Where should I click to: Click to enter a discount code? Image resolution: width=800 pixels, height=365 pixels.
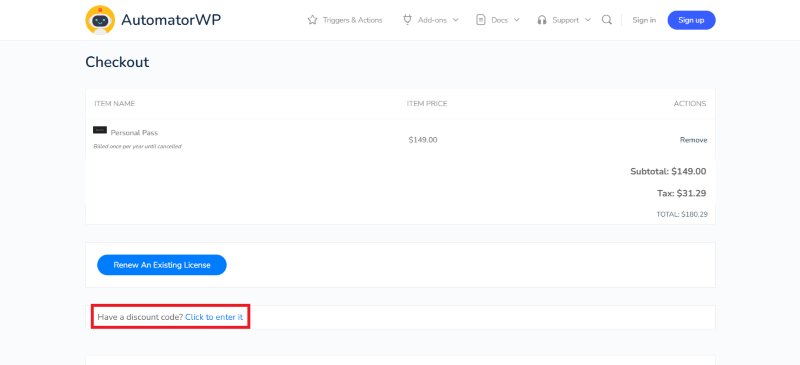(214, 317)
